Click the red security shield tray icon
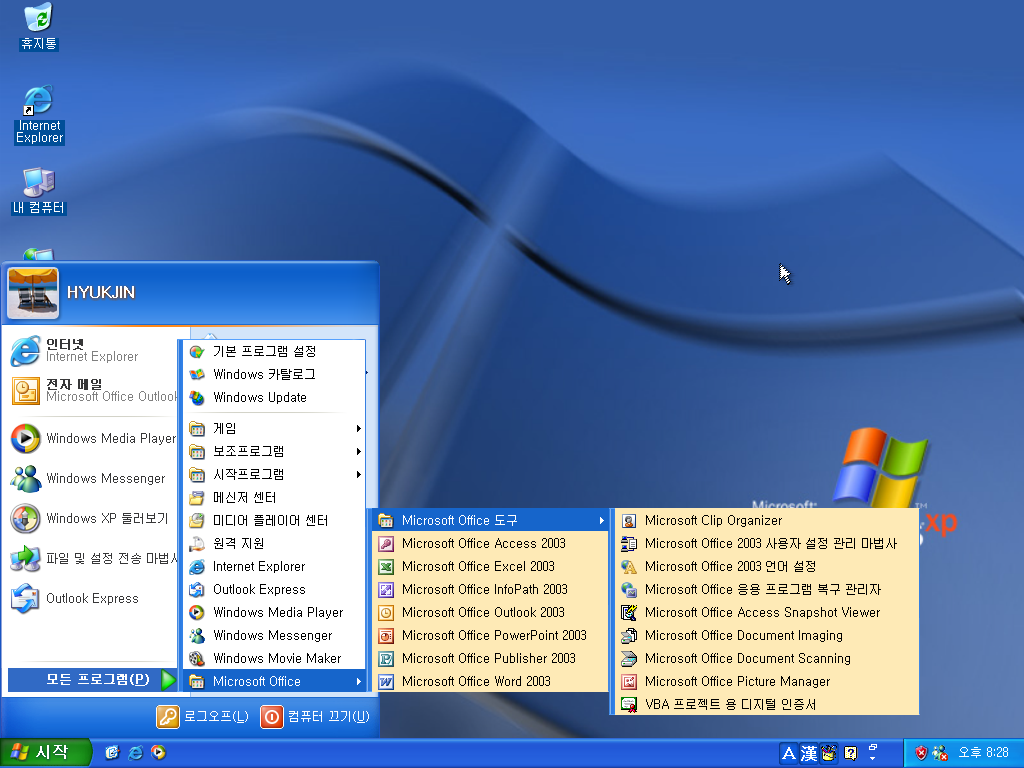The height and width of the screenshot is (768, 1024). [921, 753]
